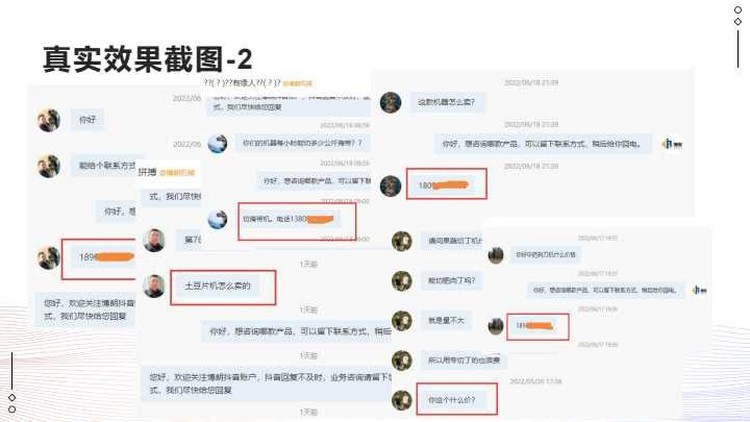Click the 你好 message bubble
The image size is (750, 422).
88,120
